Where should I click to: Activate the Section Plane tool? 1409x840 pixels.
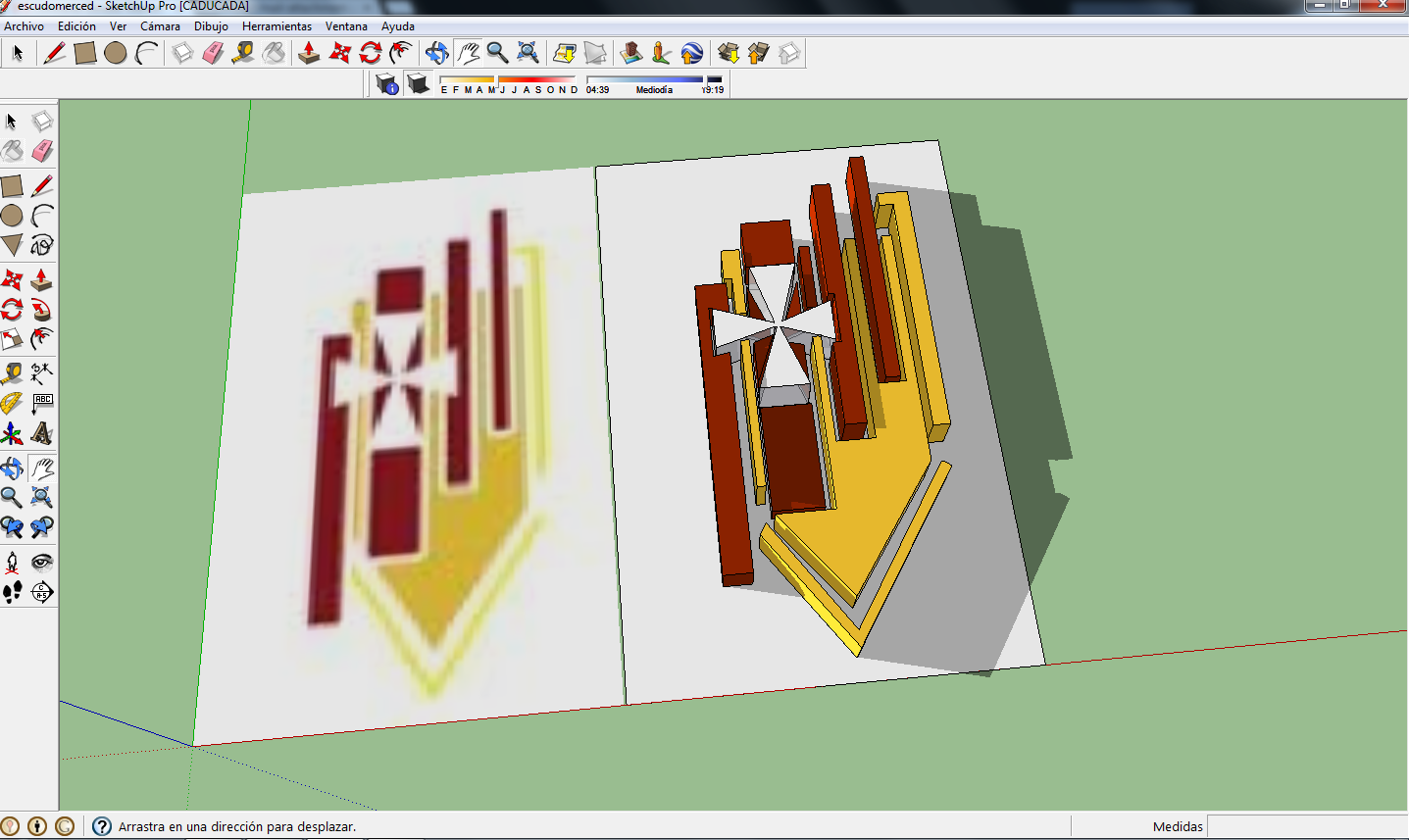click(41, 592)
